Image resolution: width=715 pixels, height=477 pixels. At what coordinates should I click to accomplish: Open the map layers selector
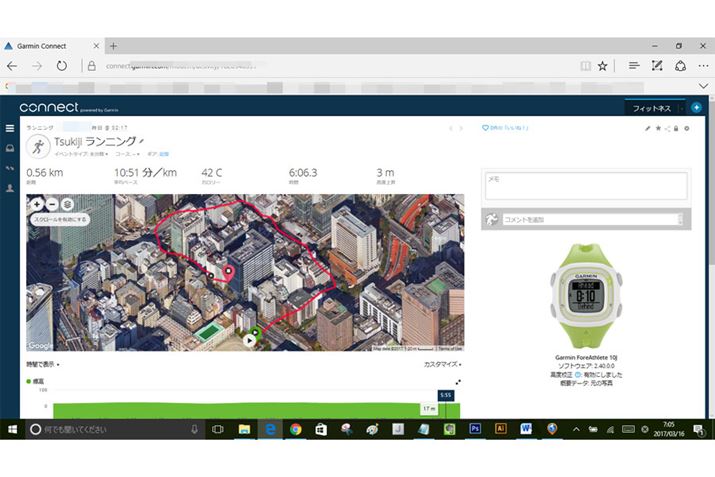click(67, 203)
